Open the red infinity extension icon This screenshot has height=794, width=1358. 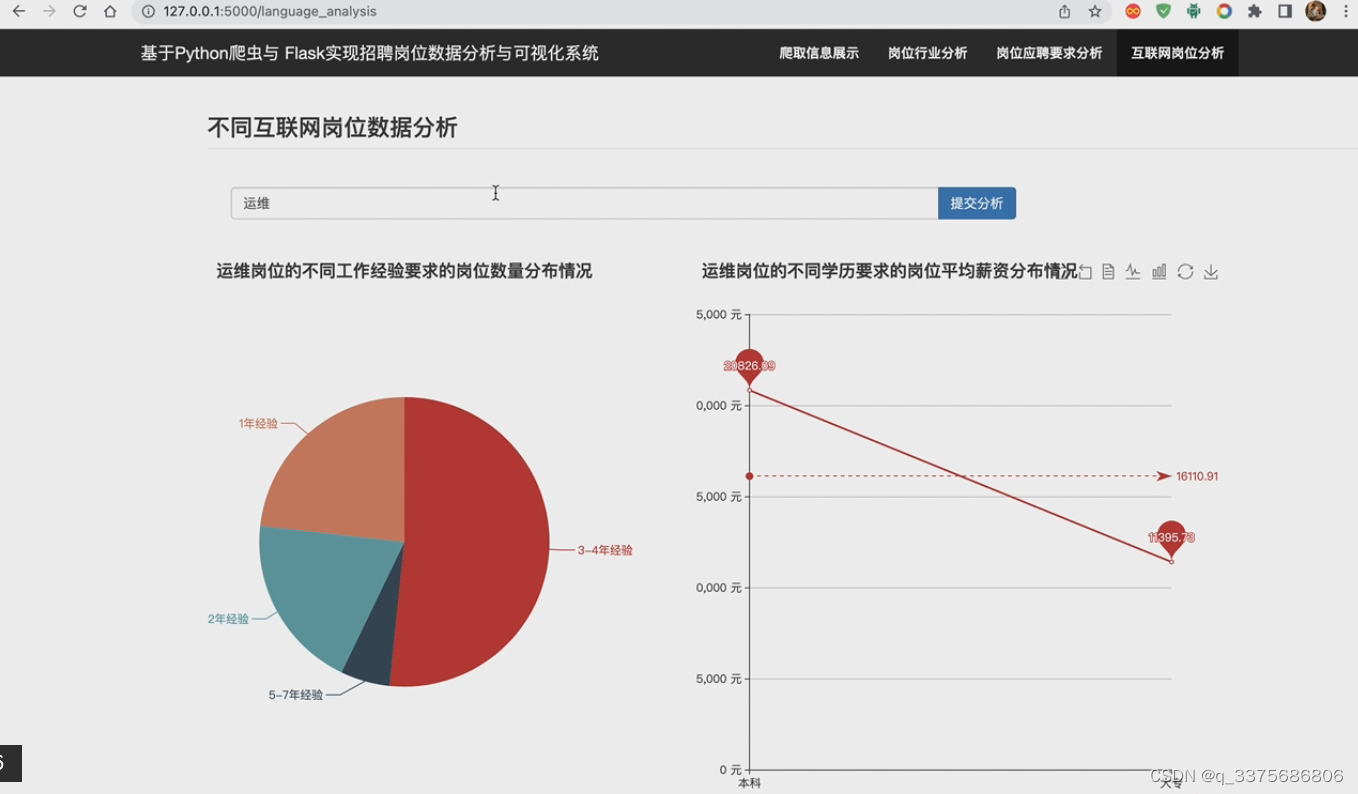click(1133, 12)
